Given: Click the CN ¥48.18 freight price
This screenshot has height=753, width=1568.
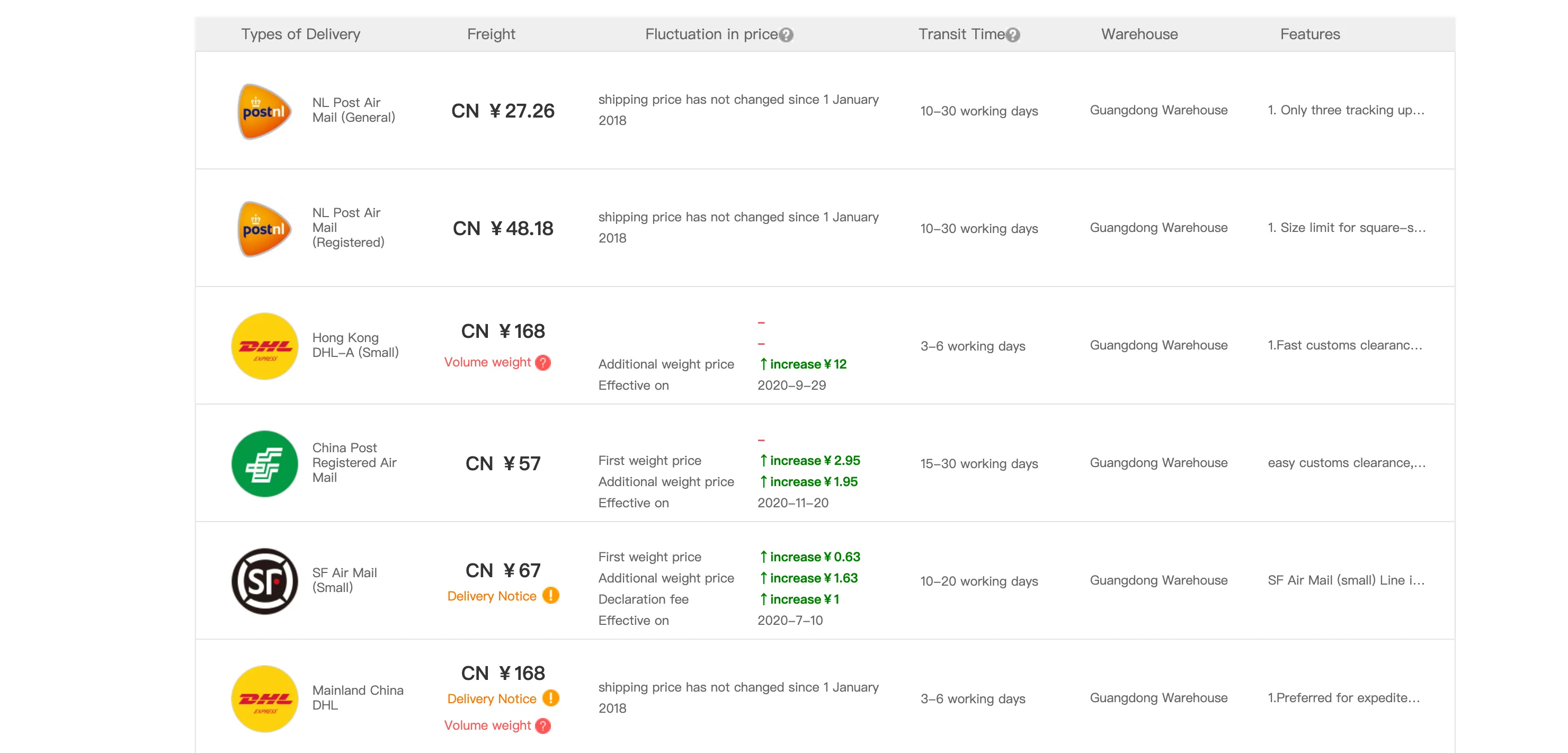Looking at the screenshot, I should 503,229.
